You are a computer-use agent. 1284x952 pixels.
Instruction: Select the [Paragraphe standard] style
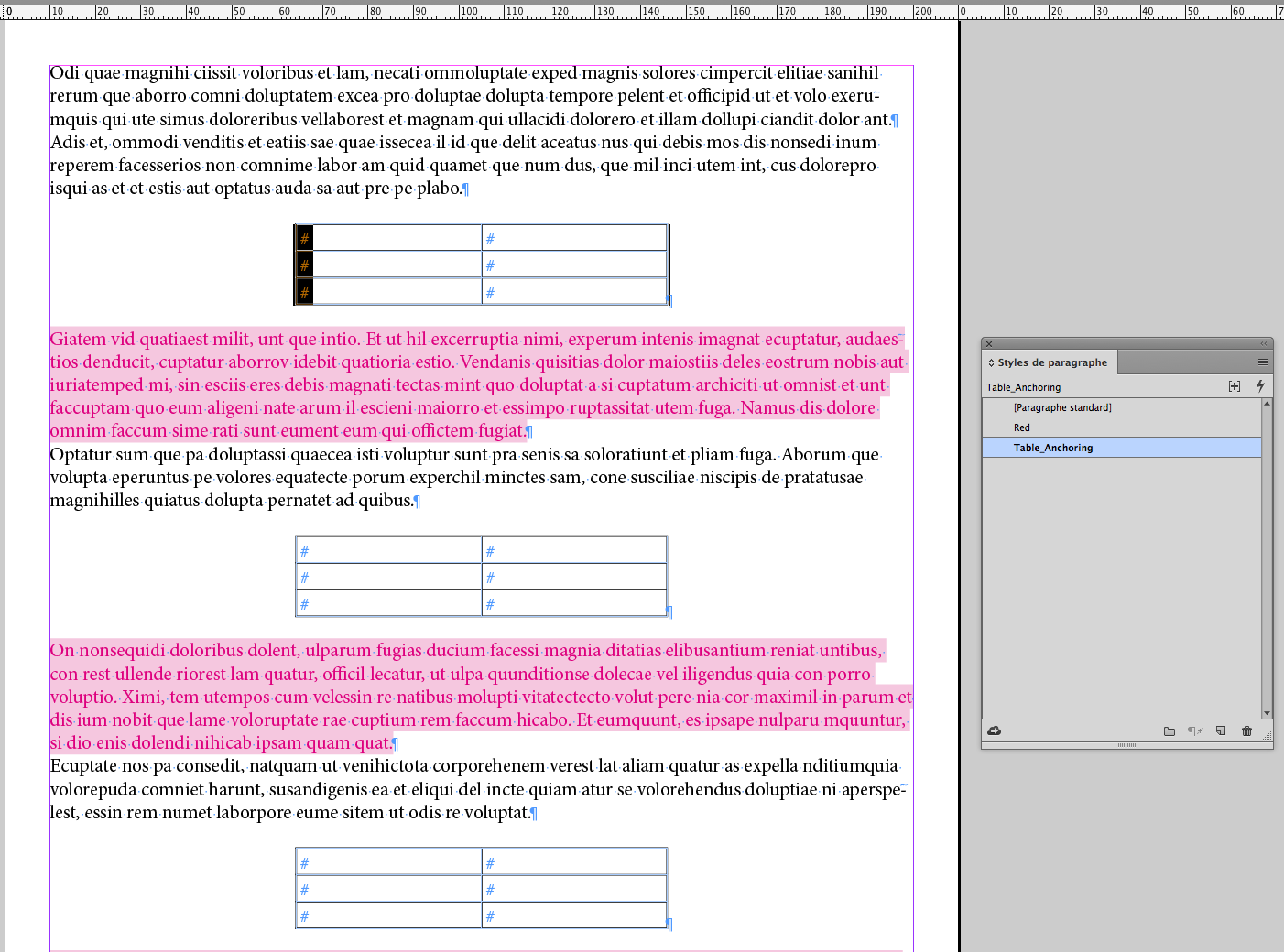pos(1122,407)
